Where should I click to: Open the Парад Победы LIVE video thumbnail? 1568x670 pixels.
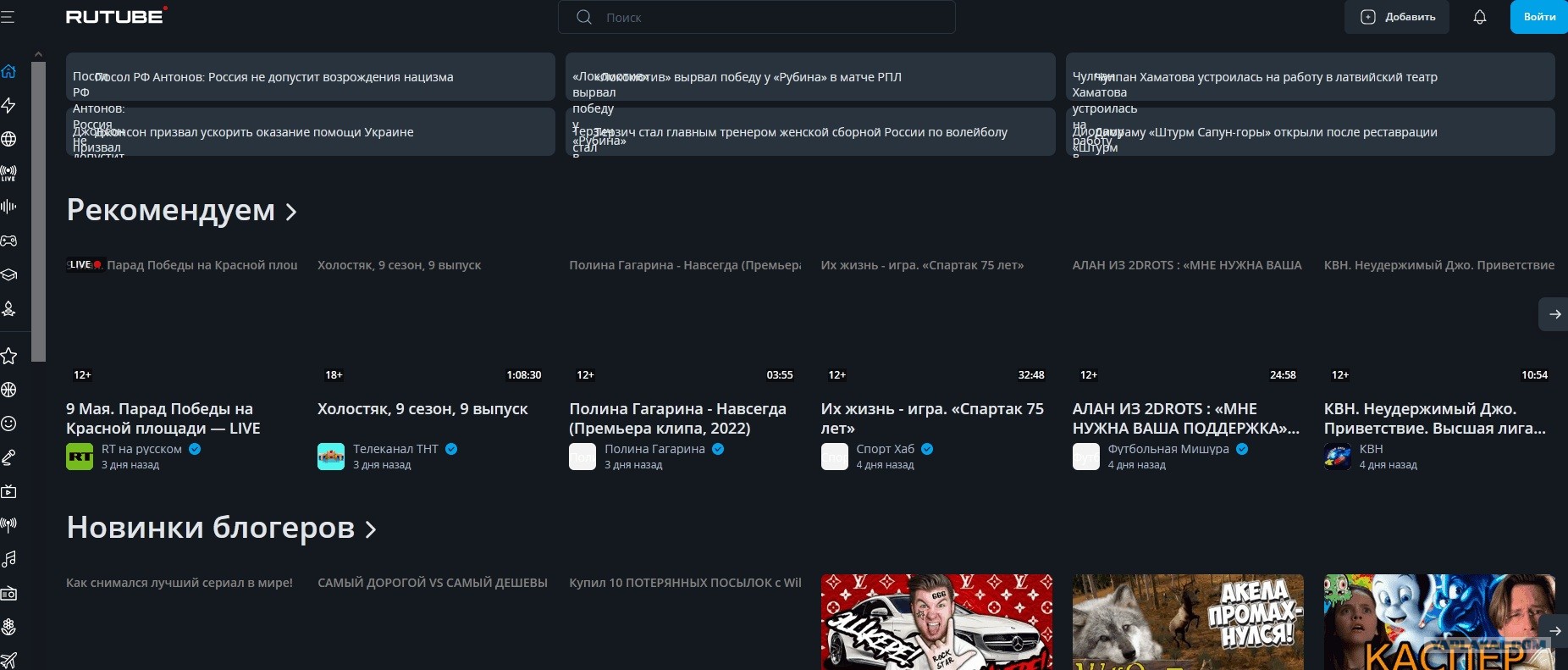[182, 322]
